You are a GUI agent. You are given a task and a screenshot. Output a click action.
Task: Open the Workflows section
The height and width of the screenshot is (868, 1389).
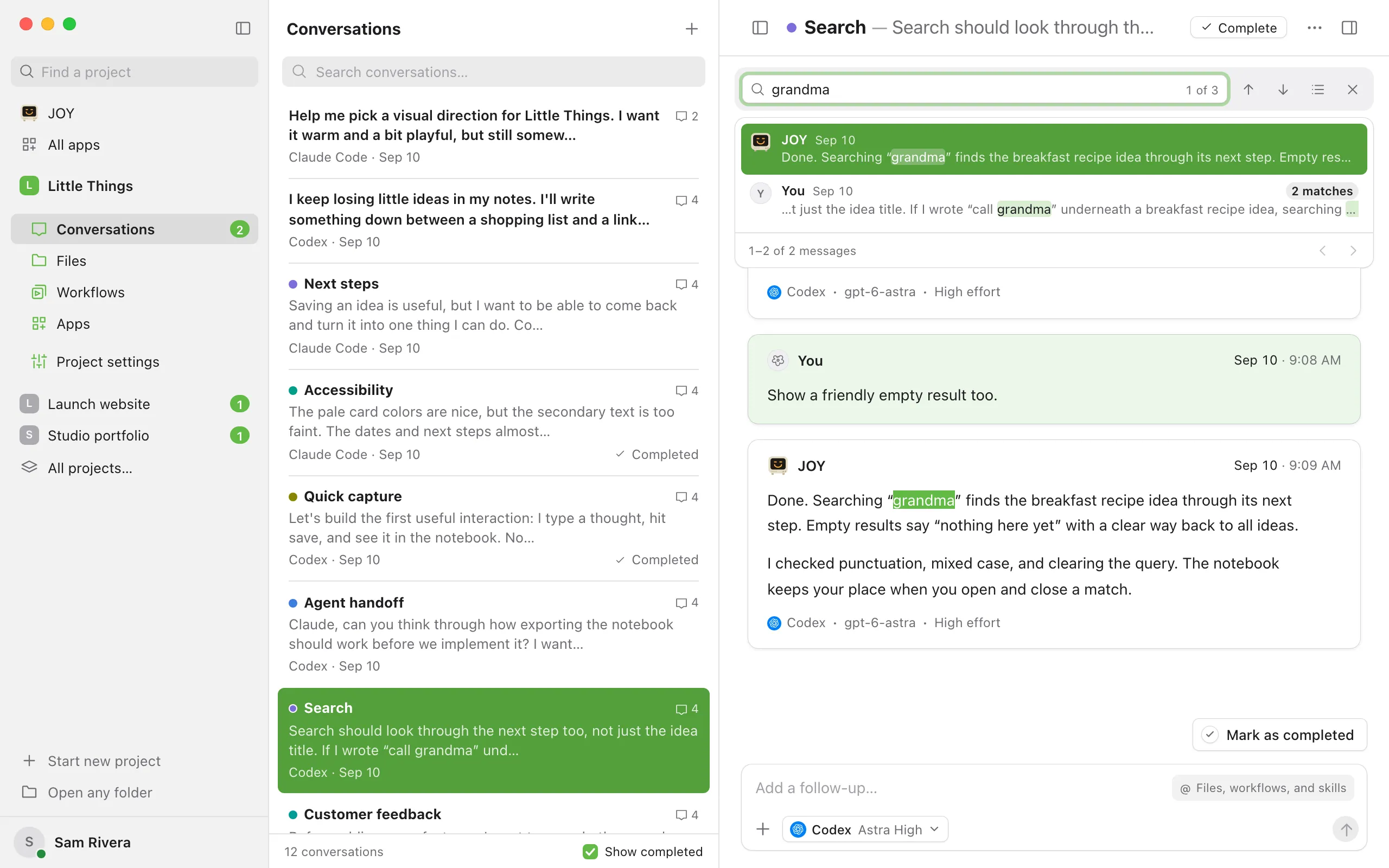pyautogui.click(x=135, y=292)
